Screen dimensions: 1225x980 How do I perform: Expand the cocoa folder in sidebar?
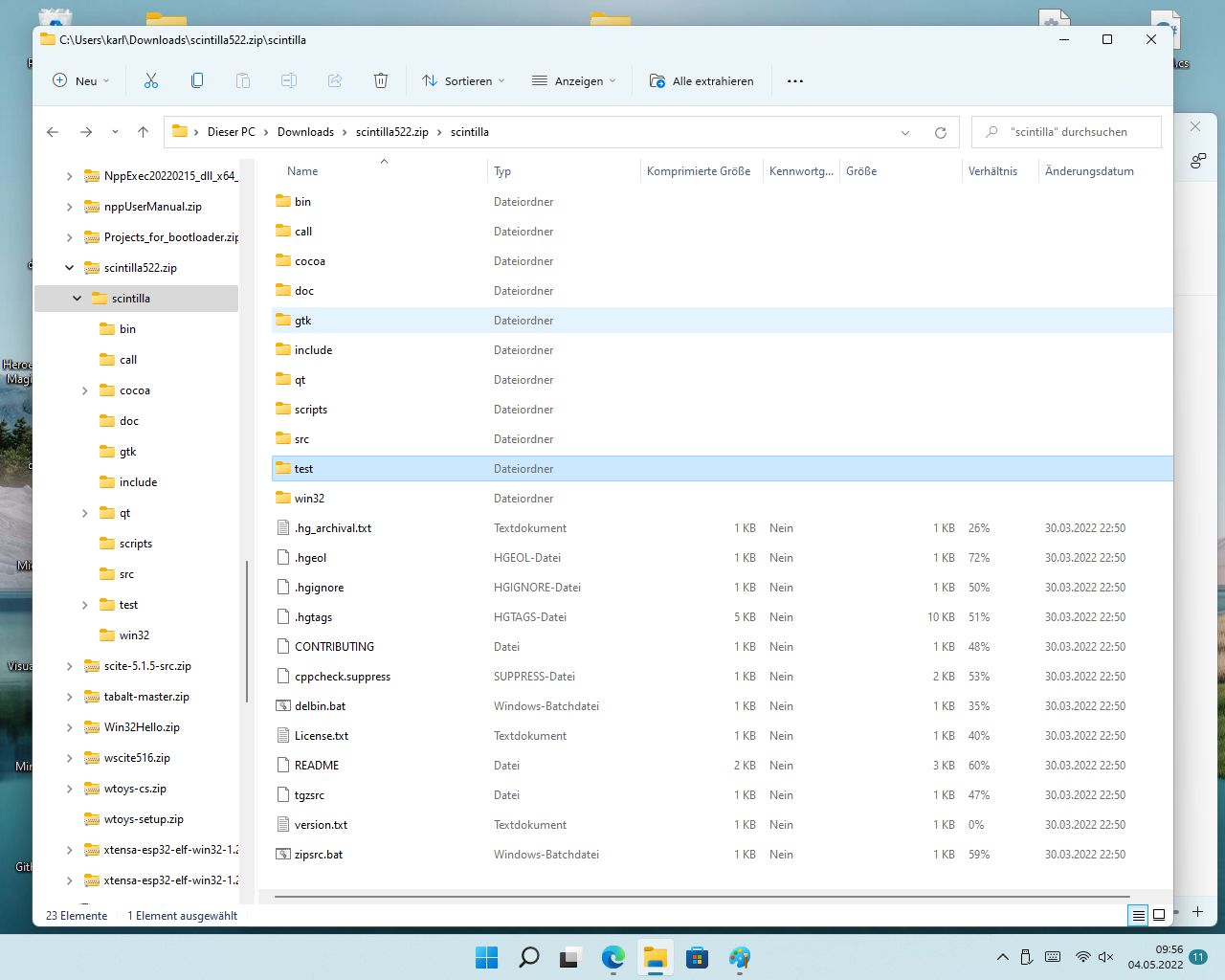click(84, 390)
